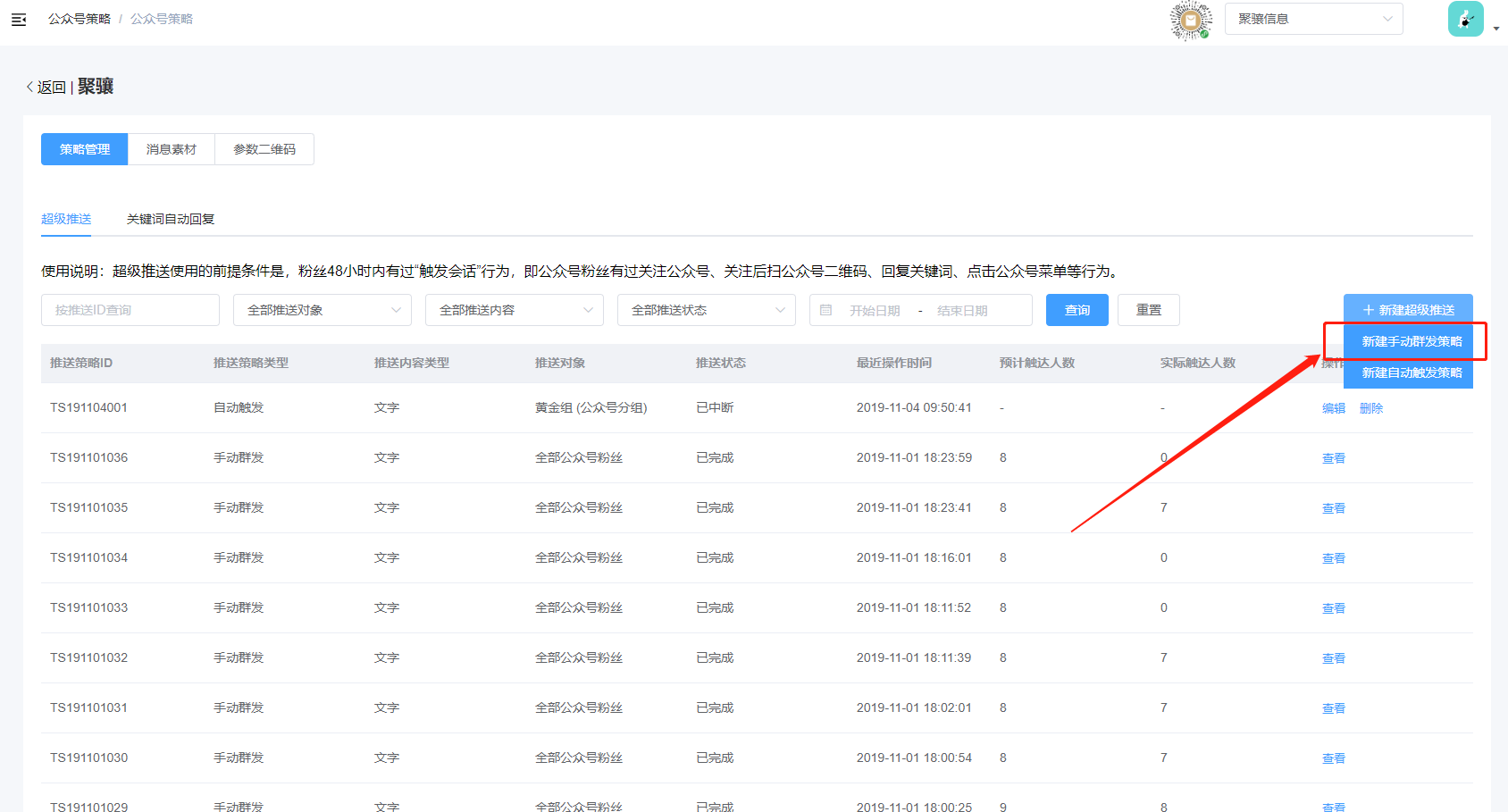Open the user avatar menu

[1465, 19]
